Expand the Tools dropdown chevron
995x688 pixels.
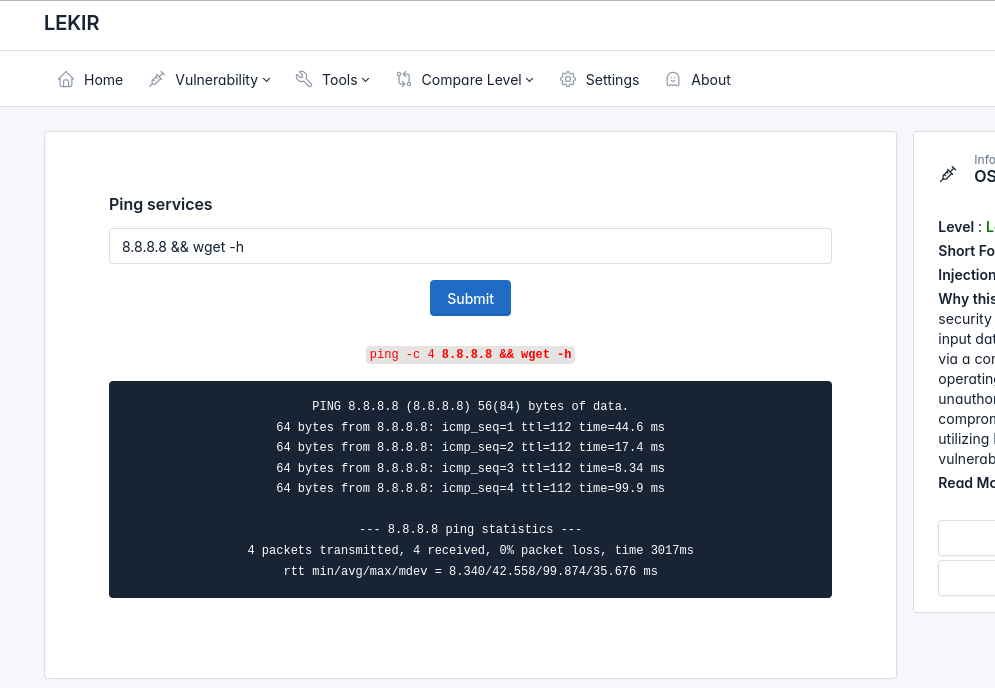coord(366,80)
